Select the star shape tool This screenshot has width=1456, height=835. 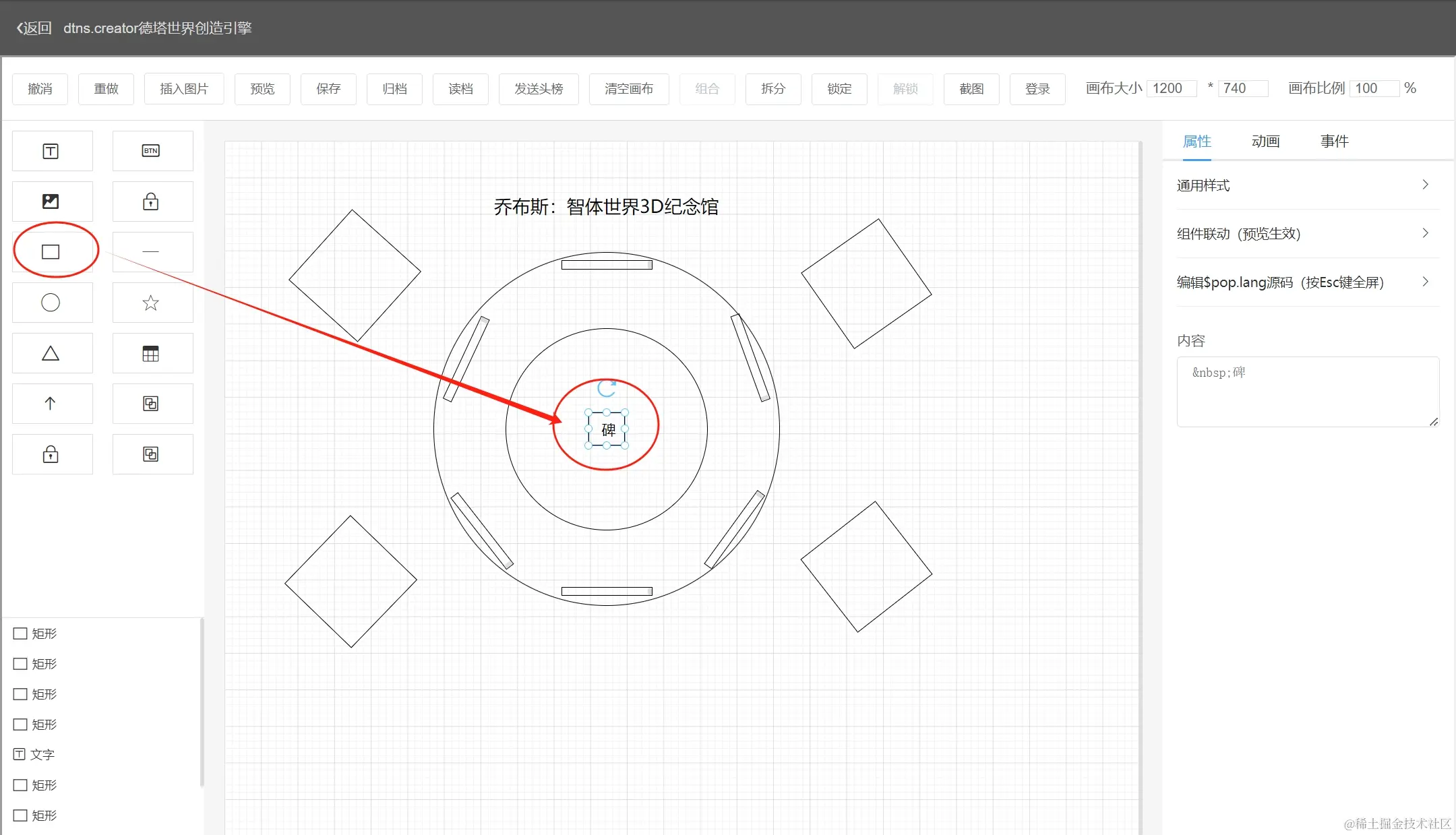152,303
